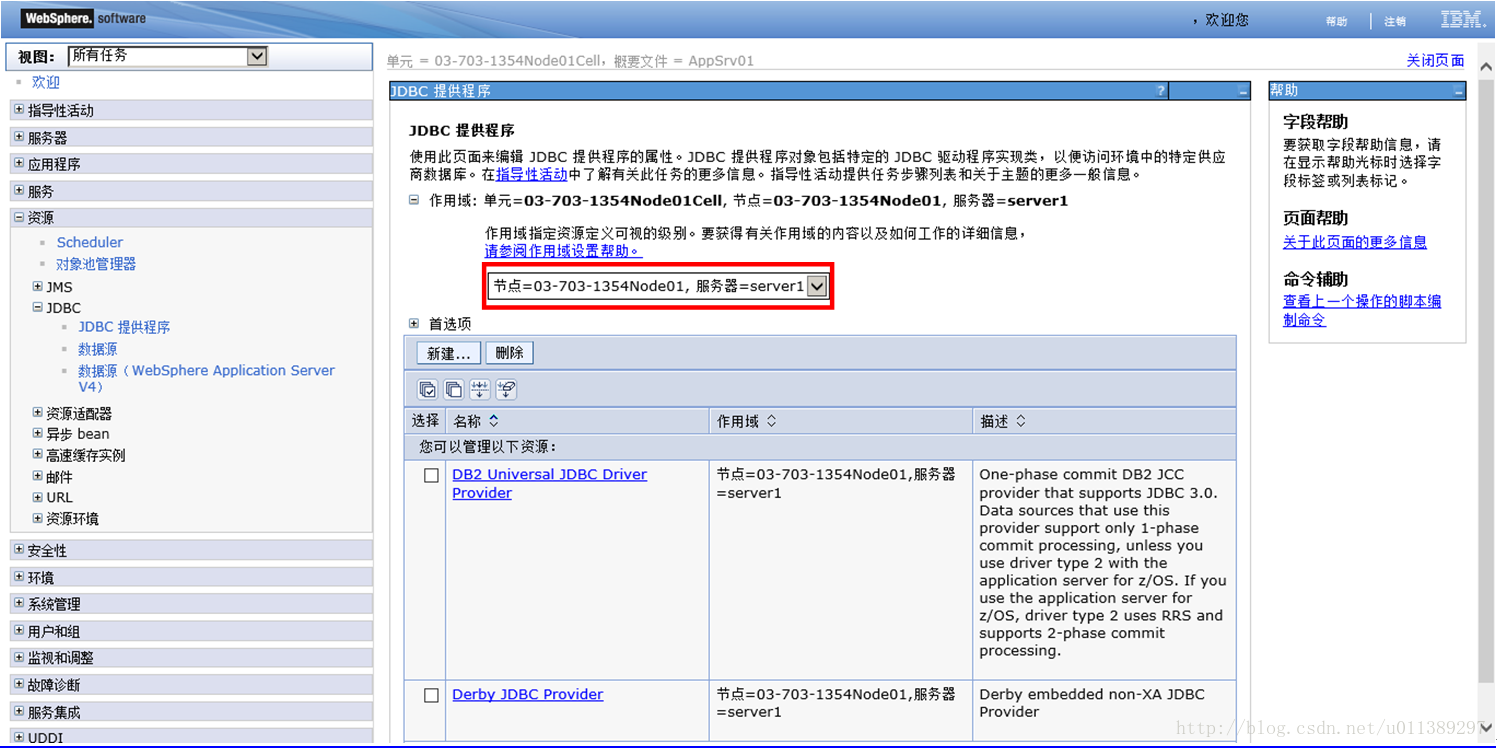Viewport: 1497px width, 748px height.
Task: Show the filter view icon
Action: 480,389
